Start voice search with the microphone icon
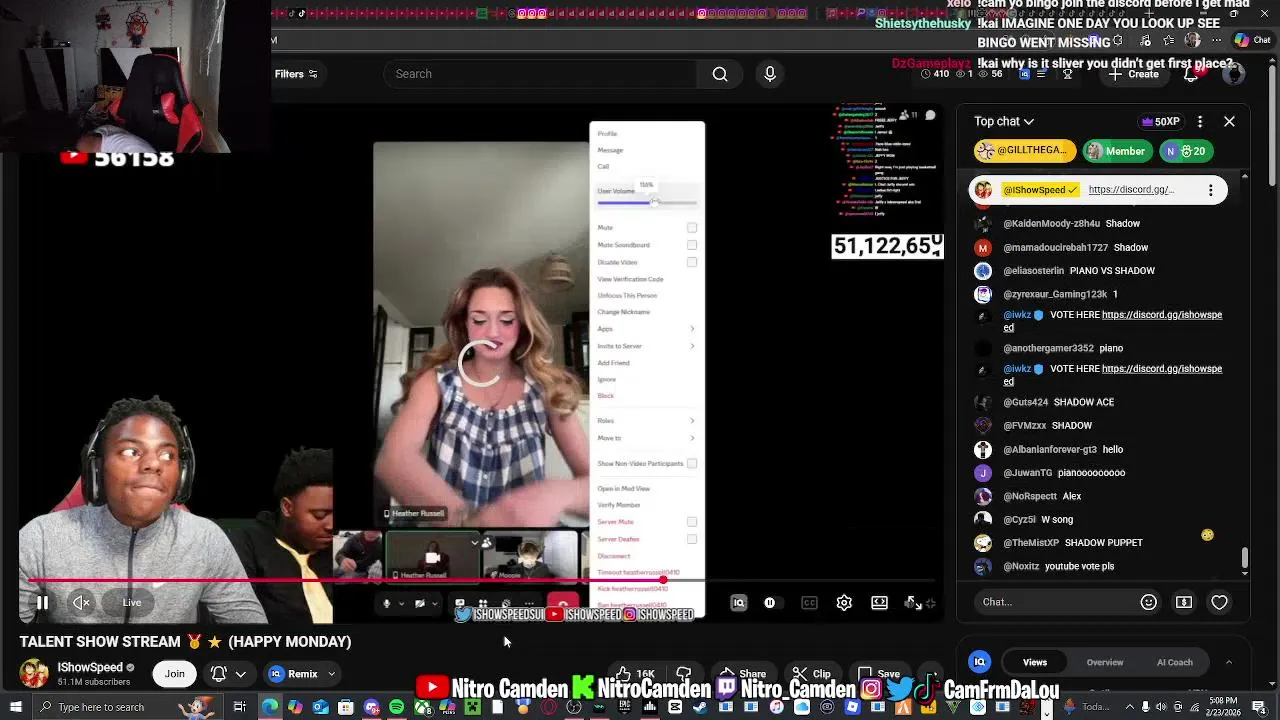 [769, 74]
